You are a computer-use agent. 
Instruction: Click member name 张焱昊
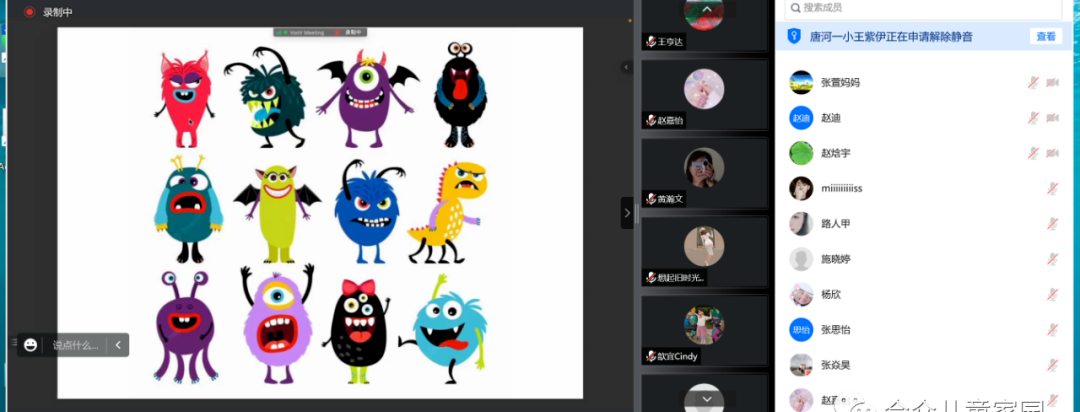835,365
